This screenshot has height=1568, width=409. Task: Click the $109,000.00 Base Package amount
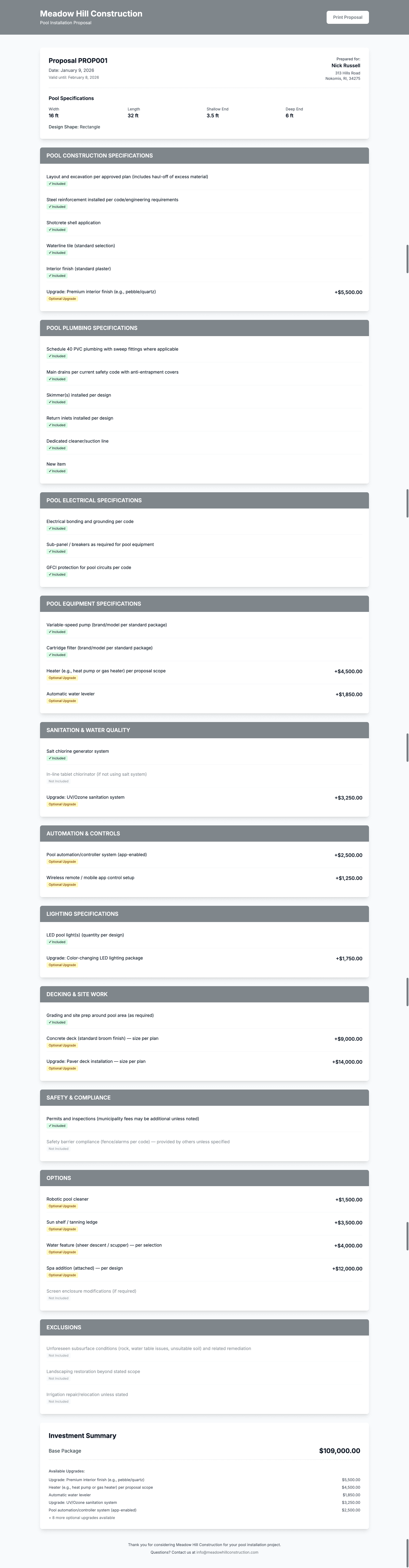coord(340,1451)
